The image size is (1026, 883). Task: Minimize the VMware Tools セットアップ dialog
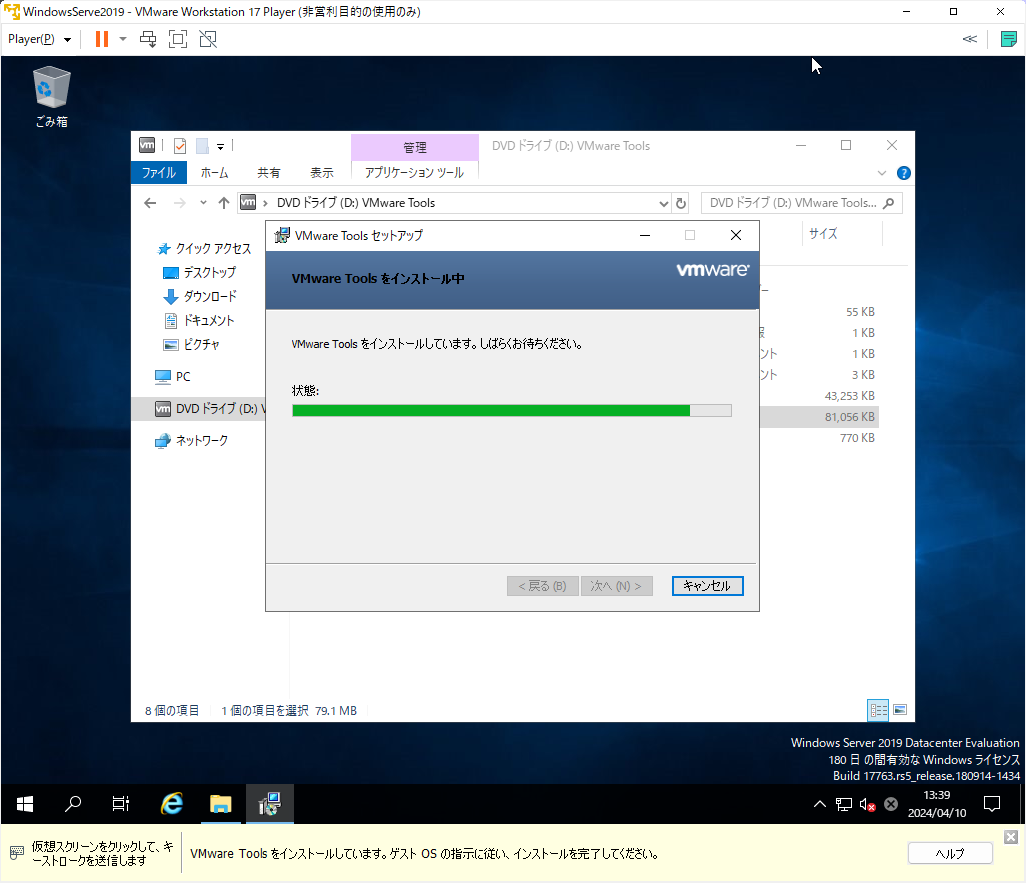click(x=645, y=235)
